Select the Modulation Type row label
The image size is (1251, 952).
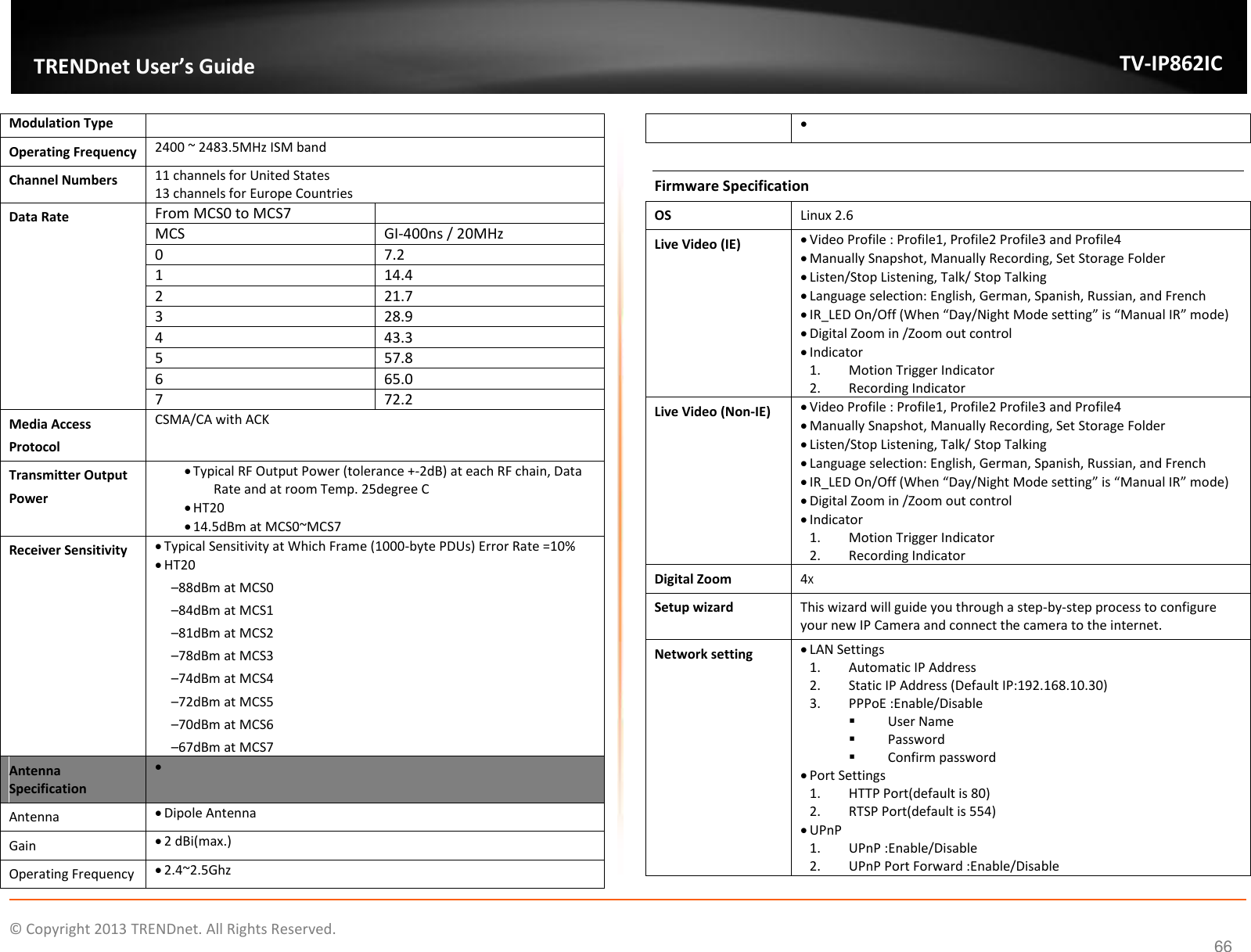(x=61, y=123)
